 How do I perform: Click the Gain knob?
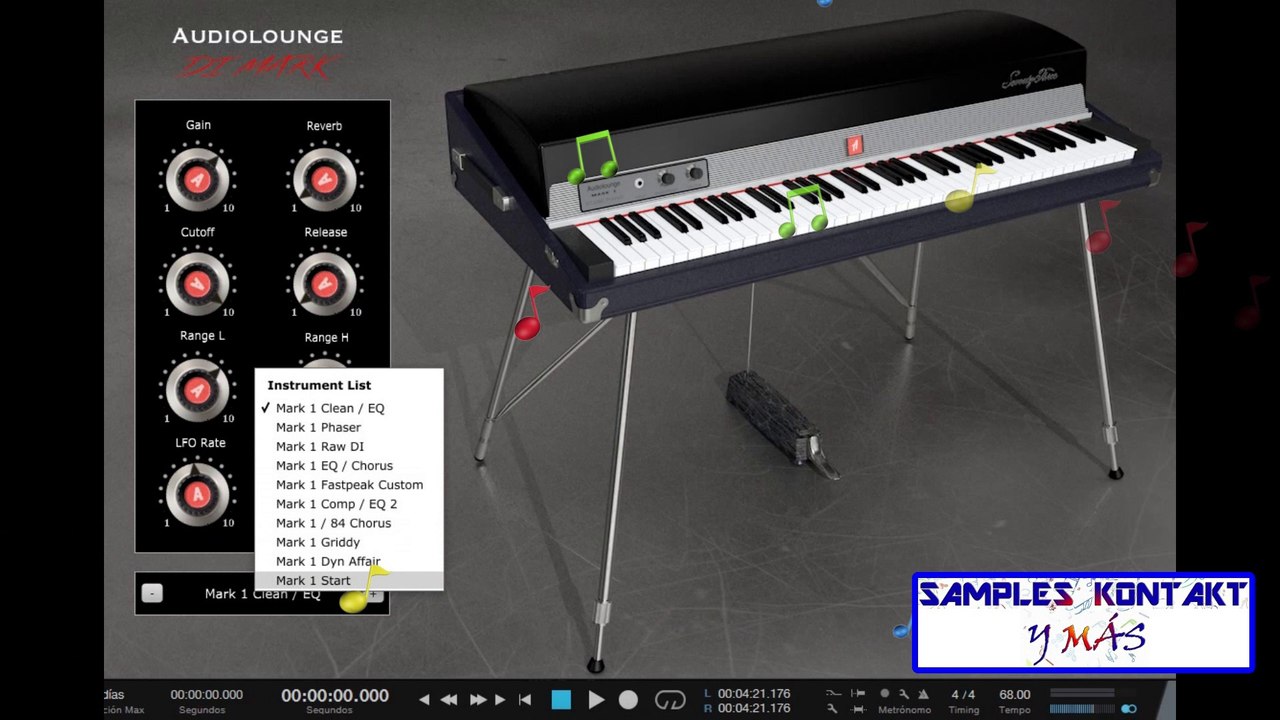(x=197, y=178)
